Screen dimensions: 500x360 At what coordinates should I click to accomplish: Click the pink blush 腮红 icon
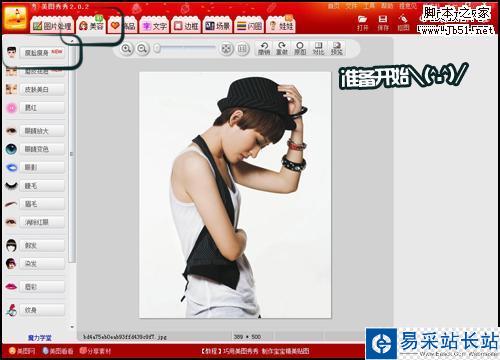pos(11,108)
